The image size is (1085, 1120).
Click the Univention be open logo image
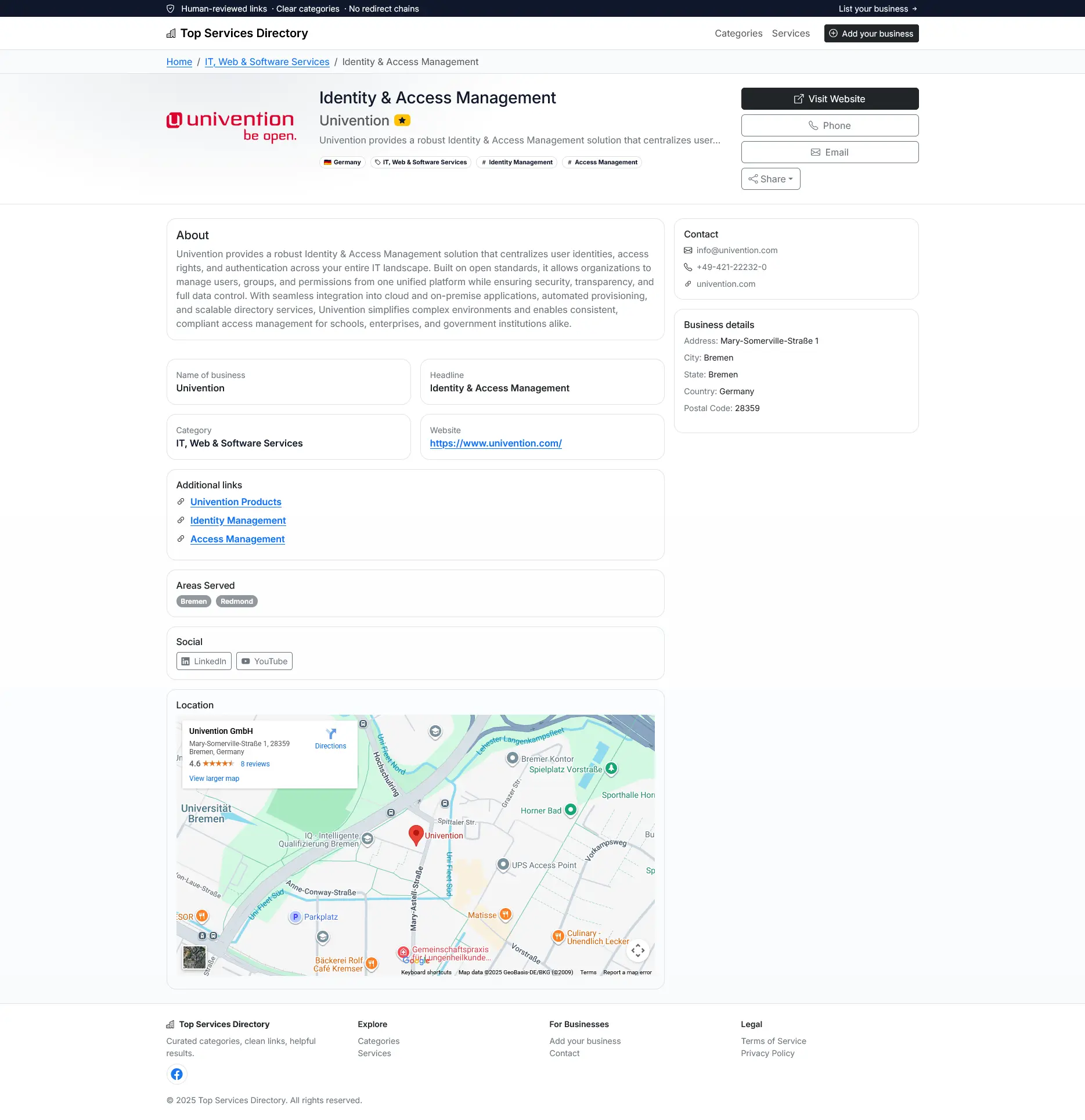tap(232, 127)
